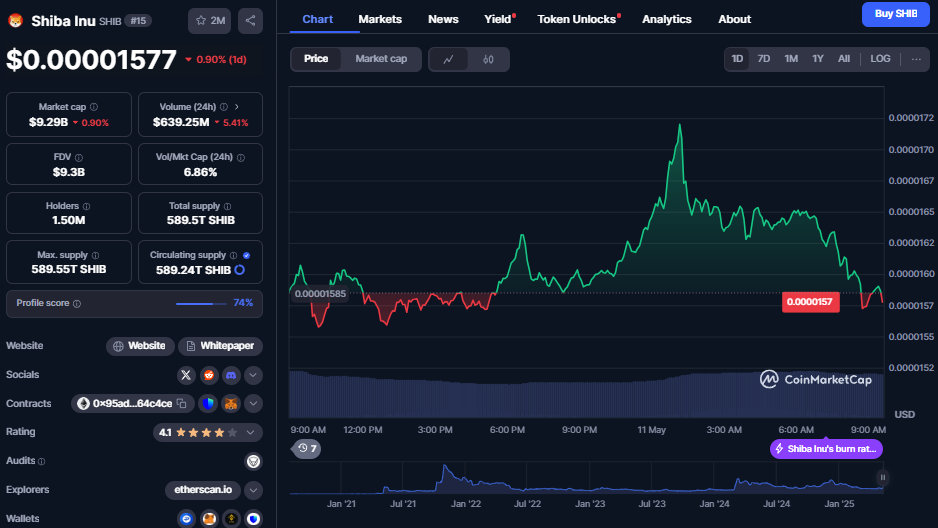Open the first blue wallet icon in Wallets
This screenshot has height=528, width=938.
187,518
